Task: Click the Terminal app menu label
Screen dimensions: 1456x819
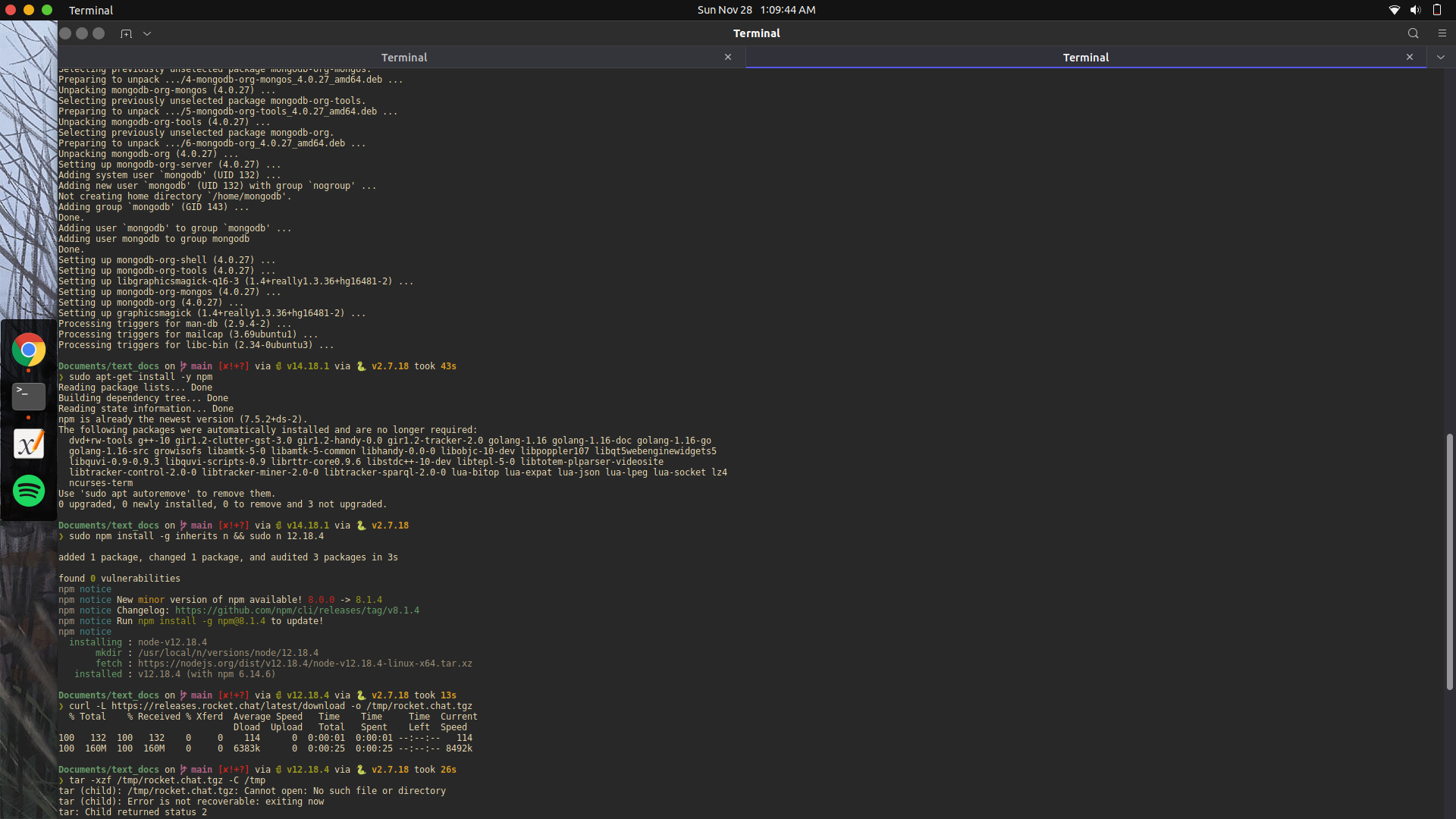Action: click(x=91, y=10)
